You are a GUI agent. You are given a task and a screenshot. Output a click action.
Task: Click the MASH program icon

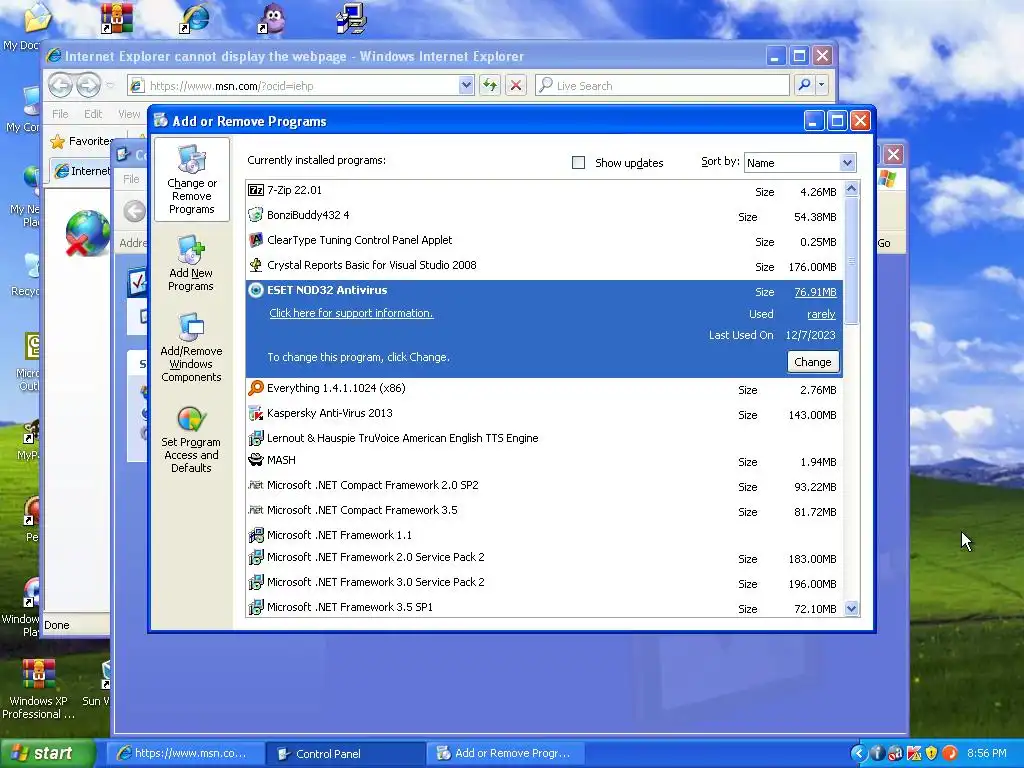(x=256, y=460)
